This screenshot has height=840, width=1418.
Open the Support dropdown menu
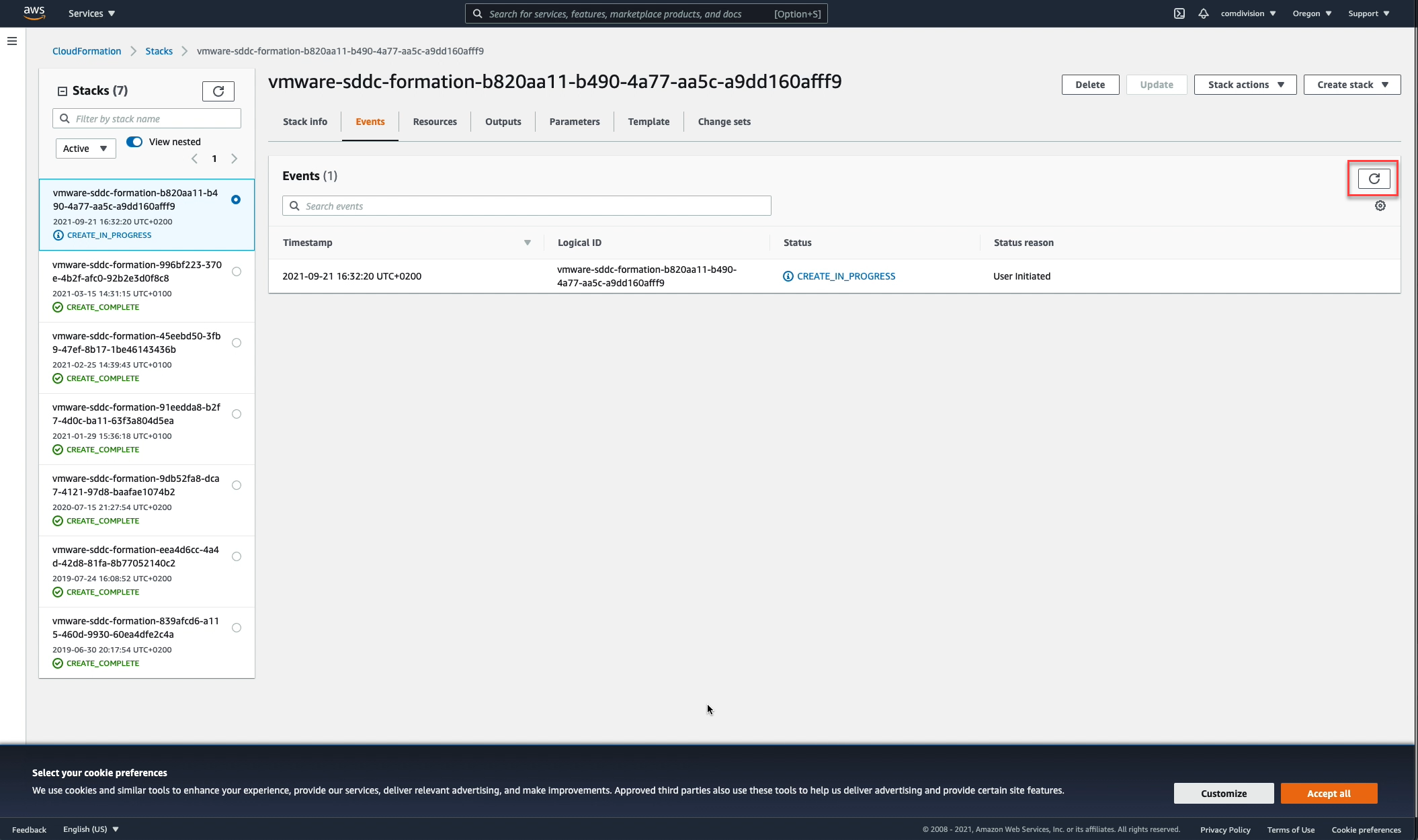[x=1368, y=13]
